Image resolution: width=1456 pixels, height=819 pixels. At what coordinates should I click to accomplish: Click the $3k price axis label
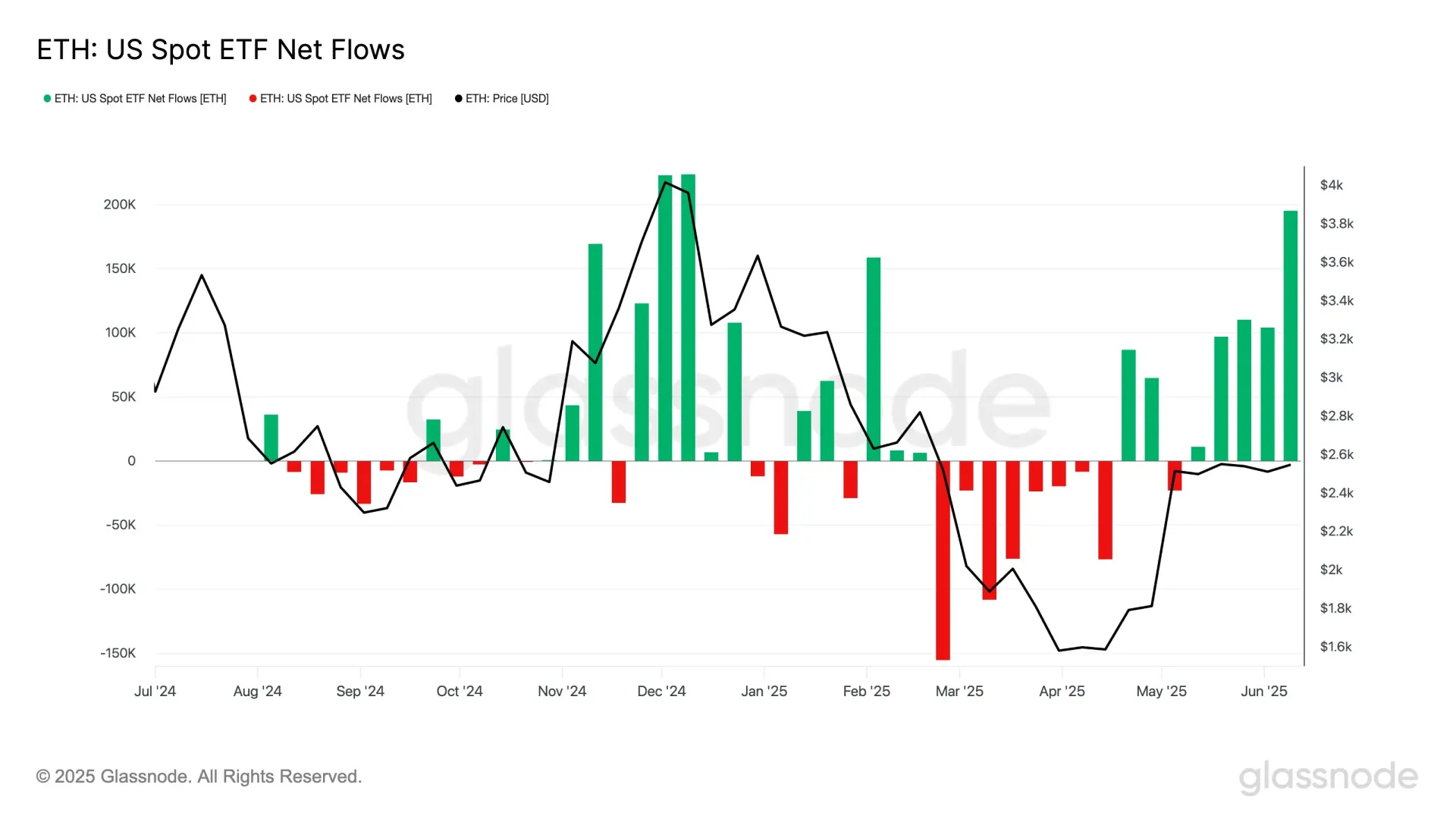[1331, 378]
